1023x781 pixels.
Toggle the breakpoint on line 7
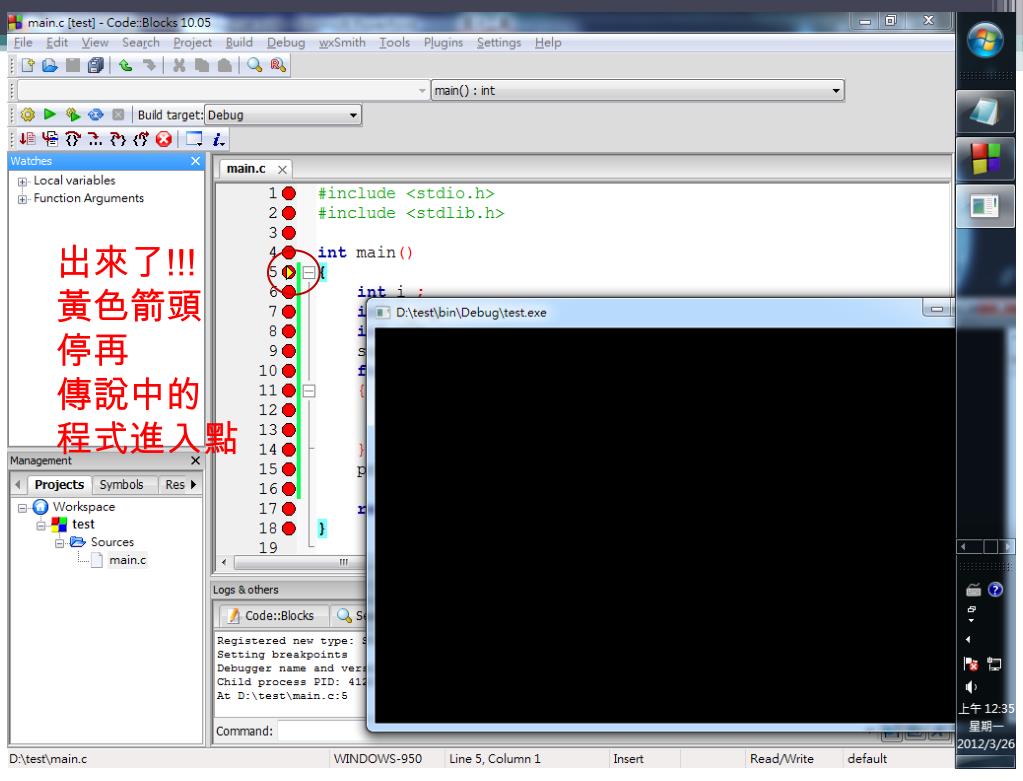(x=289, y=311)
